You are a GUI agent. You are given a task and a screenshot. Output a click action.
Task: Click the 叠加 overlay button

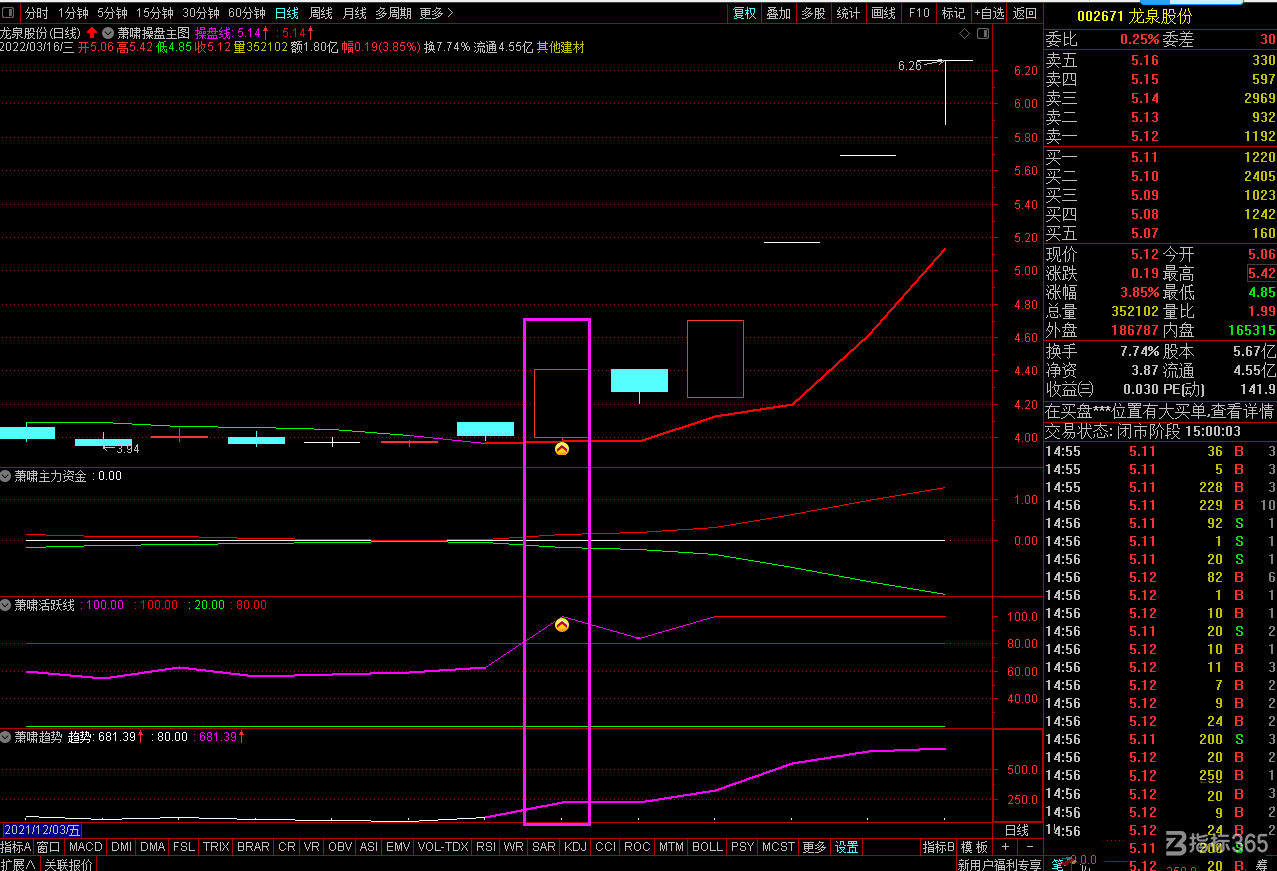coord(778,13)
